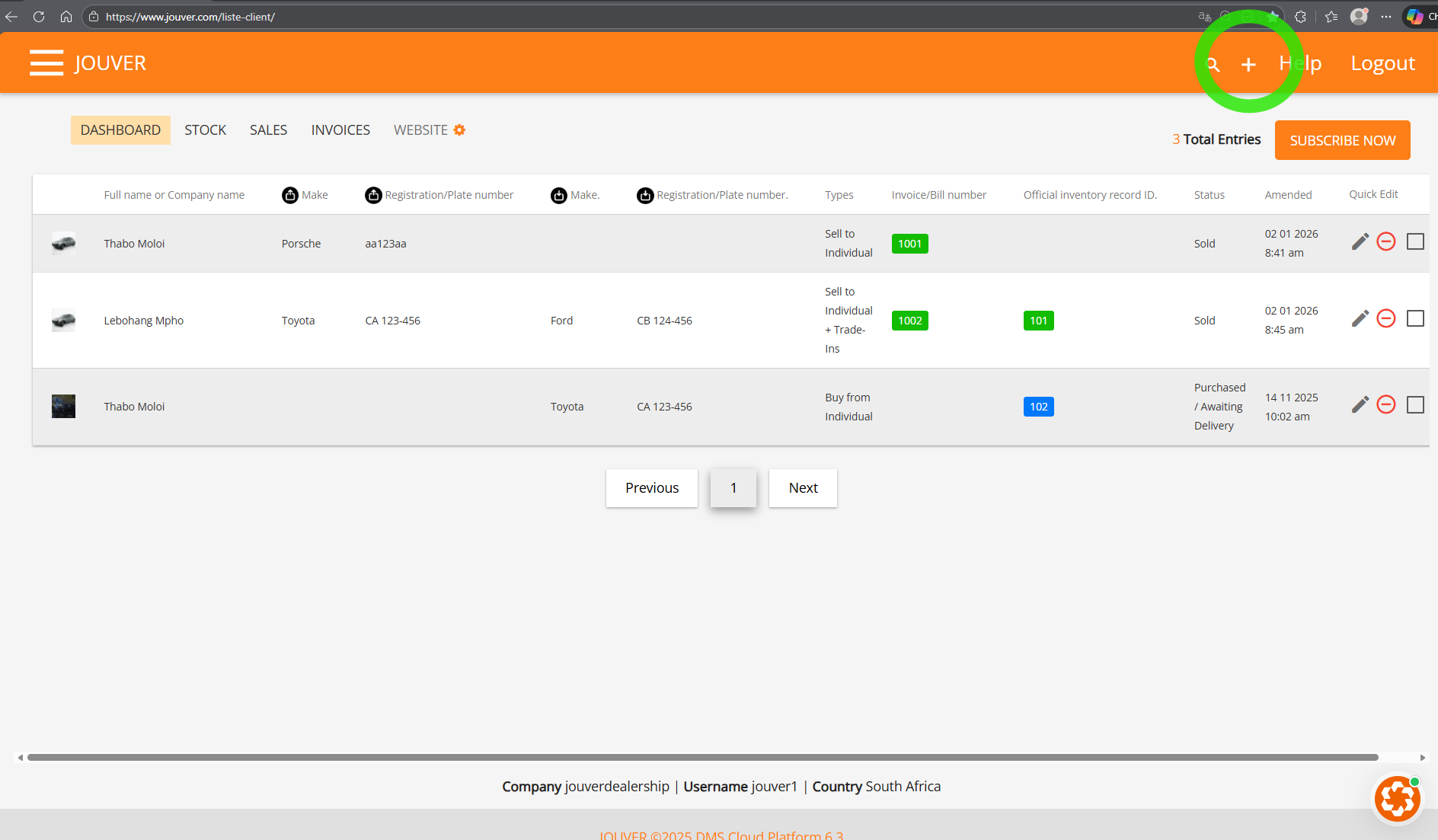Delete the Lebohang Mpho entry
Image resolution: width=1438 pixels, height=840 pixels.
coord(1386,318)
